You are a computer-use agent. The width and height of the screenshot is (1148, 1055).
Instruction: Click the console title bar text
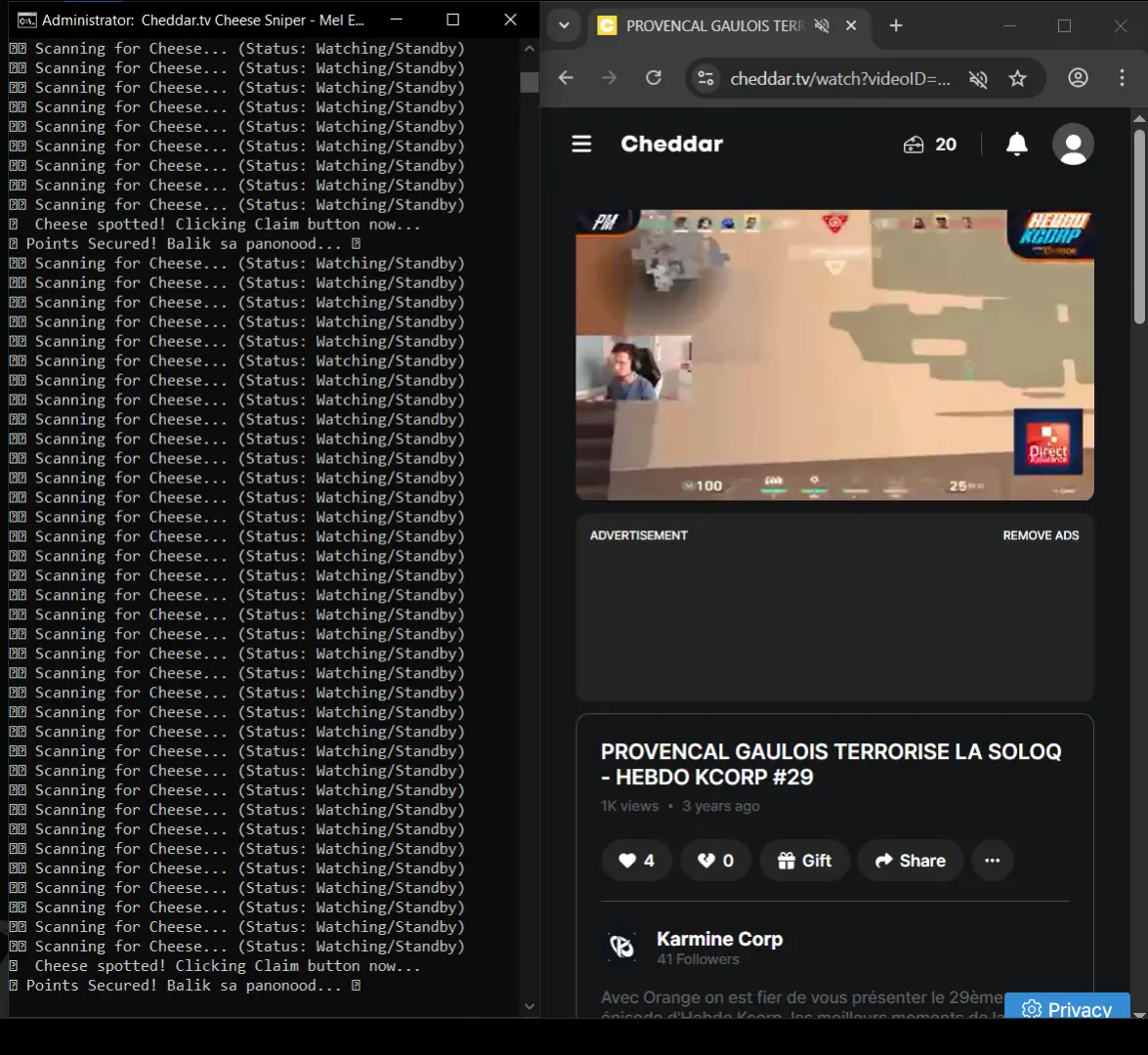(x=202, y=20)
